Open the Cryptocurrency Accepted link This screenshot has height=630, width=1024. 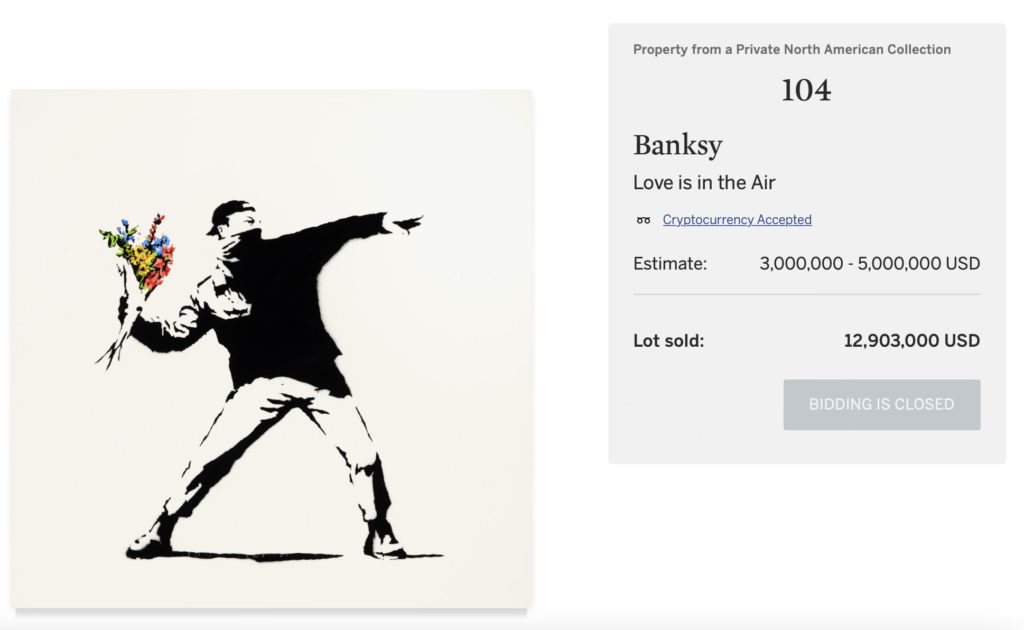(x=737, y=219)
